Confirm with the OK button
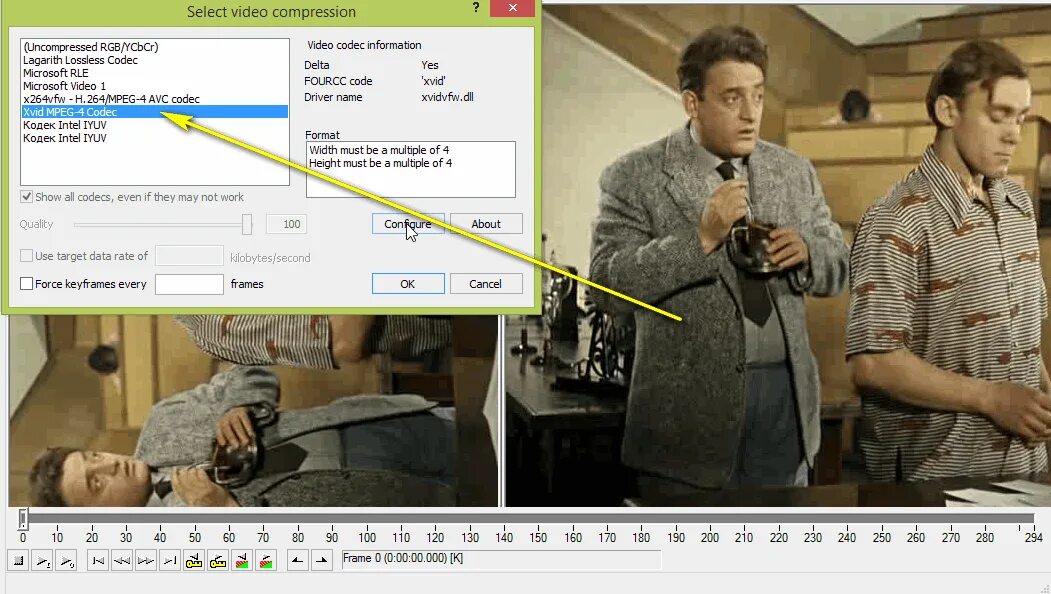 tap(408, 284)
